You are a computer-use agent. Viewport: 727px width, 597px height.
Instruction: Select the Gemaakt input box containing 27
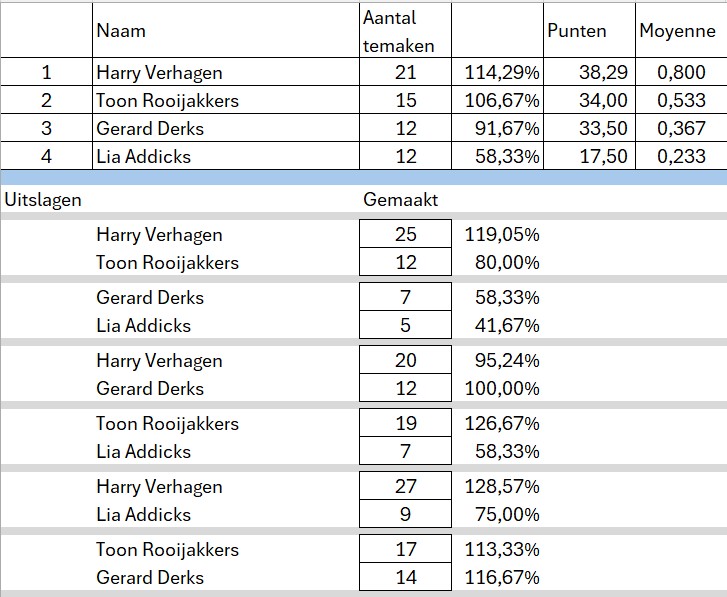pos(405,487)
